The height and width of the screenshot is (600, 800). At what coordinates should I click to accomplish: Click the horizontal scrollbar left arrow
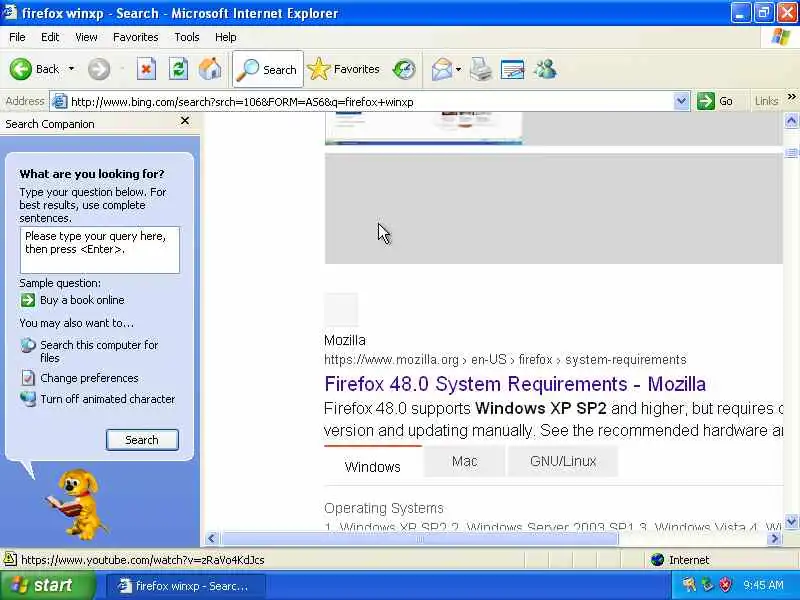click(212, 538)
